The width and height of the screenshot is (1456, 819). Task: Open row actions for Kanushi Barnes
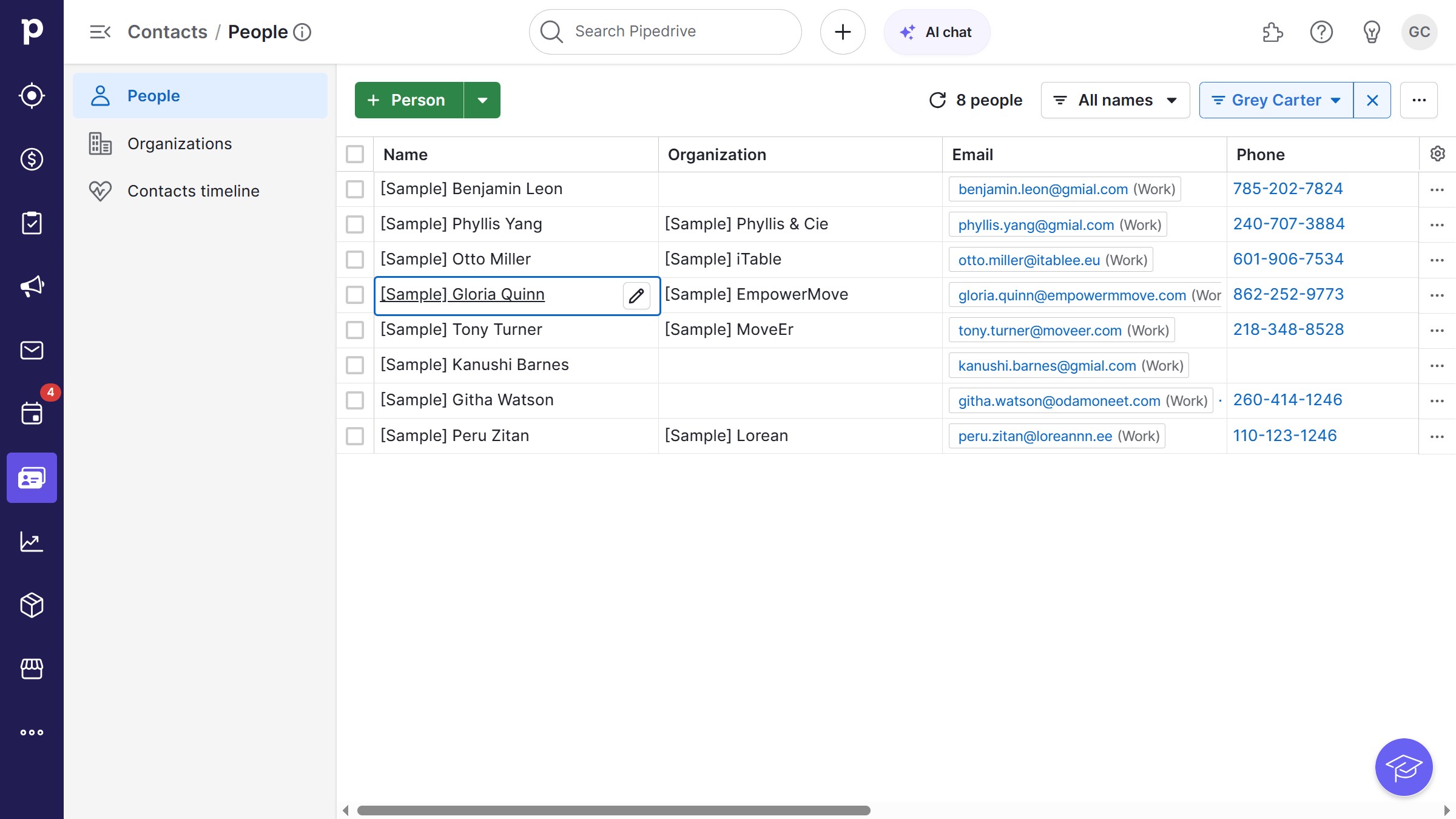click(x=1437, y=366)
